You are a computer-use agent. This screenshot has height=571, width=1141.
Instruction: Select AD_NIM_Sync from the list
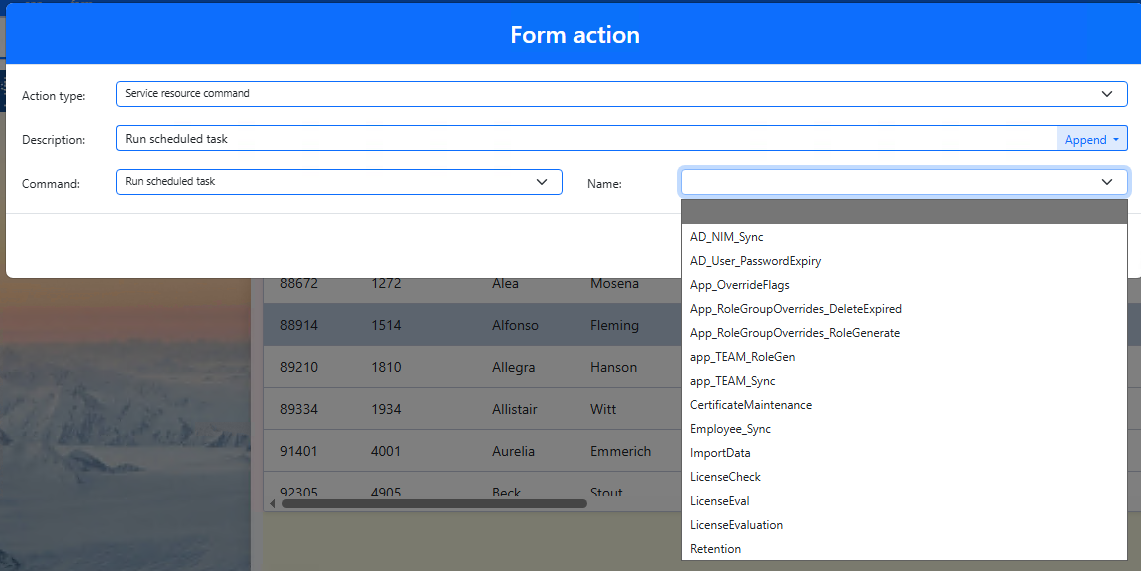tap(904, 236)
